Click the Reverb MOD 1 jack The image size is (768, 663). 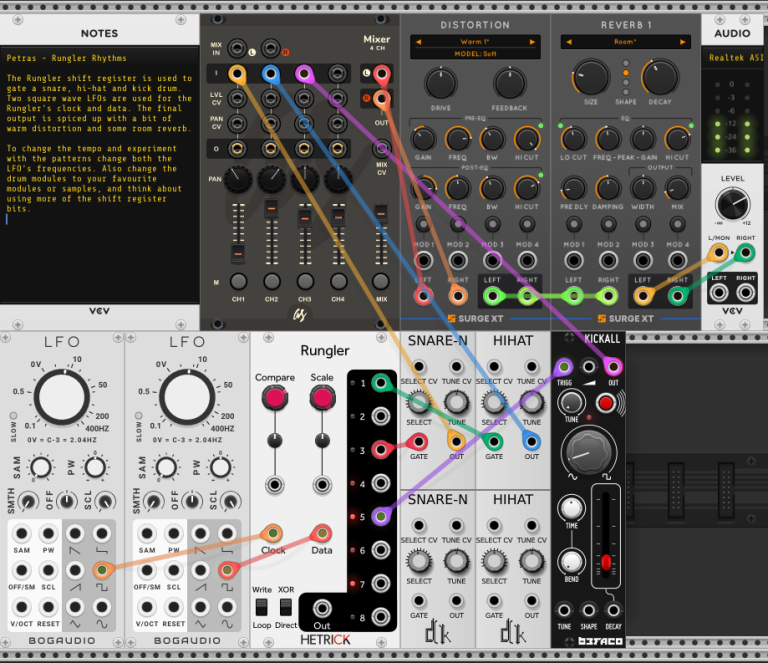pyautogui.click(x=574, y=260)
